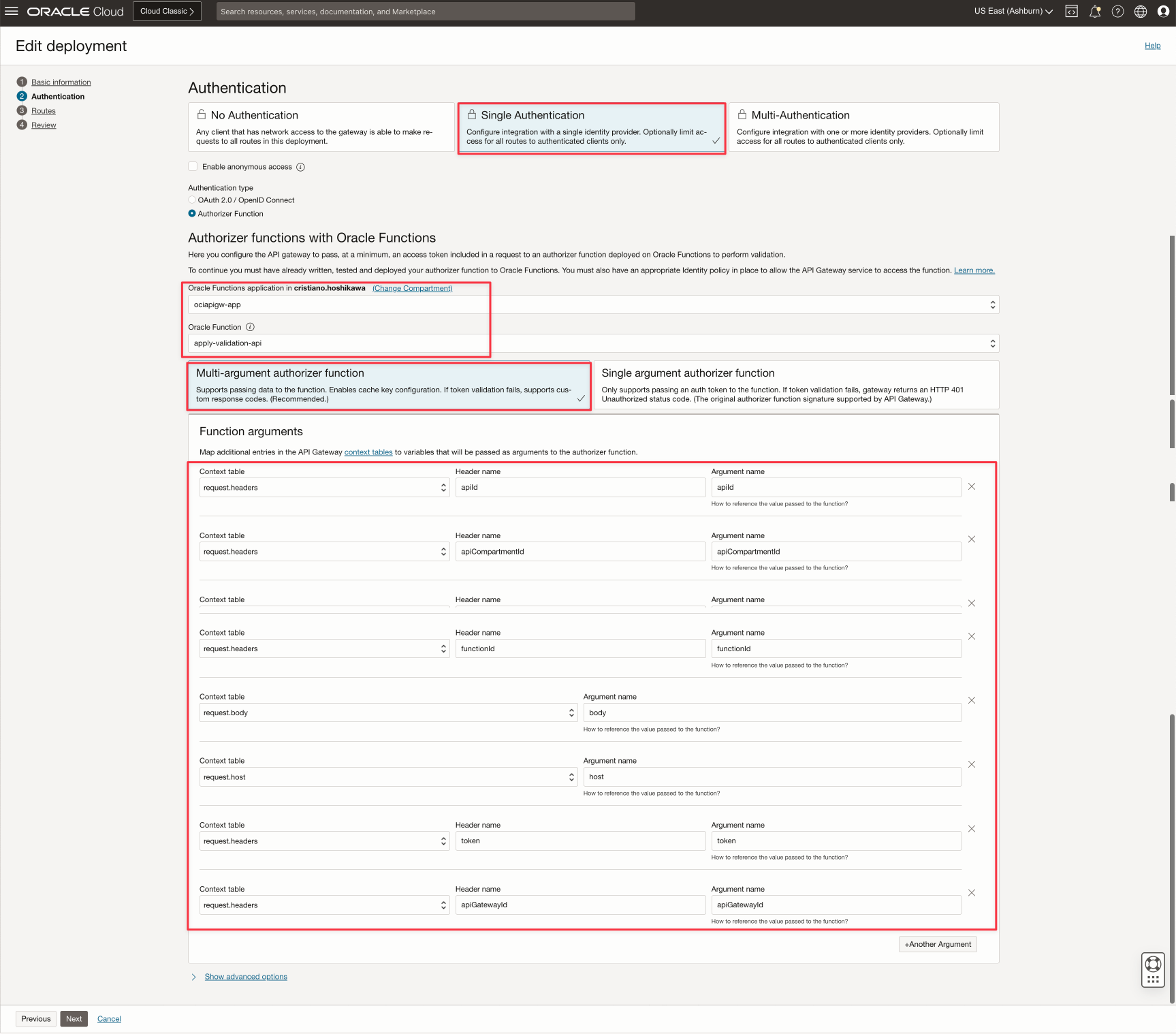Go to the Routes step
The height and width of the screenshot is (1034, 1176).
coord(44,111)
